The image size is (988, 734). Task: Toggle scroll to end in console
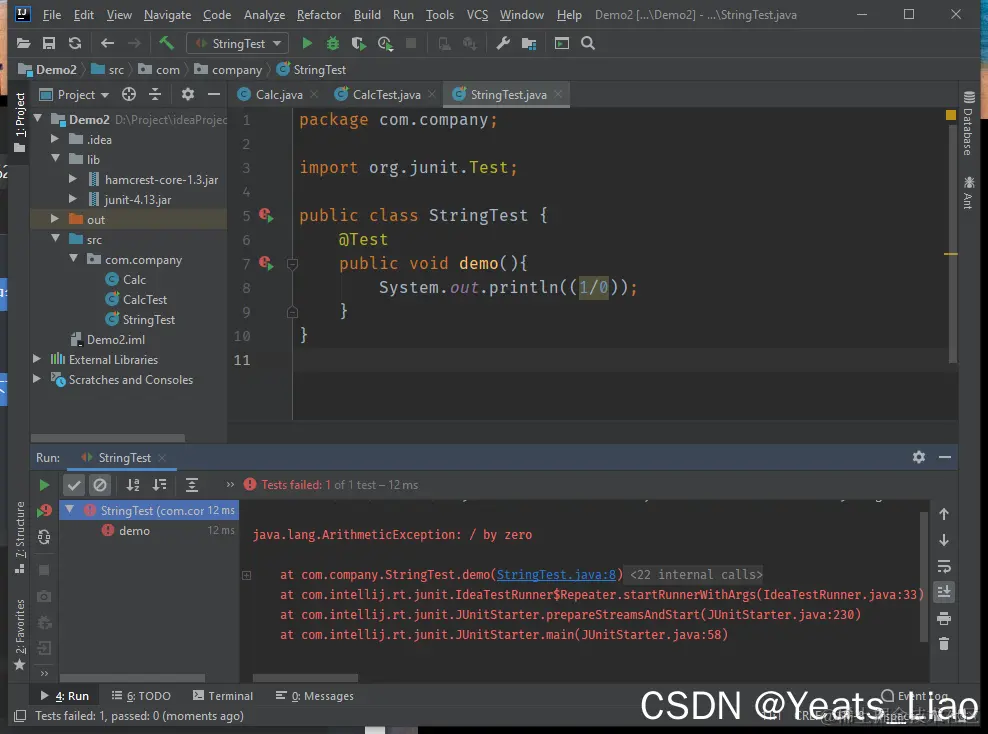(x=944, y=592)
